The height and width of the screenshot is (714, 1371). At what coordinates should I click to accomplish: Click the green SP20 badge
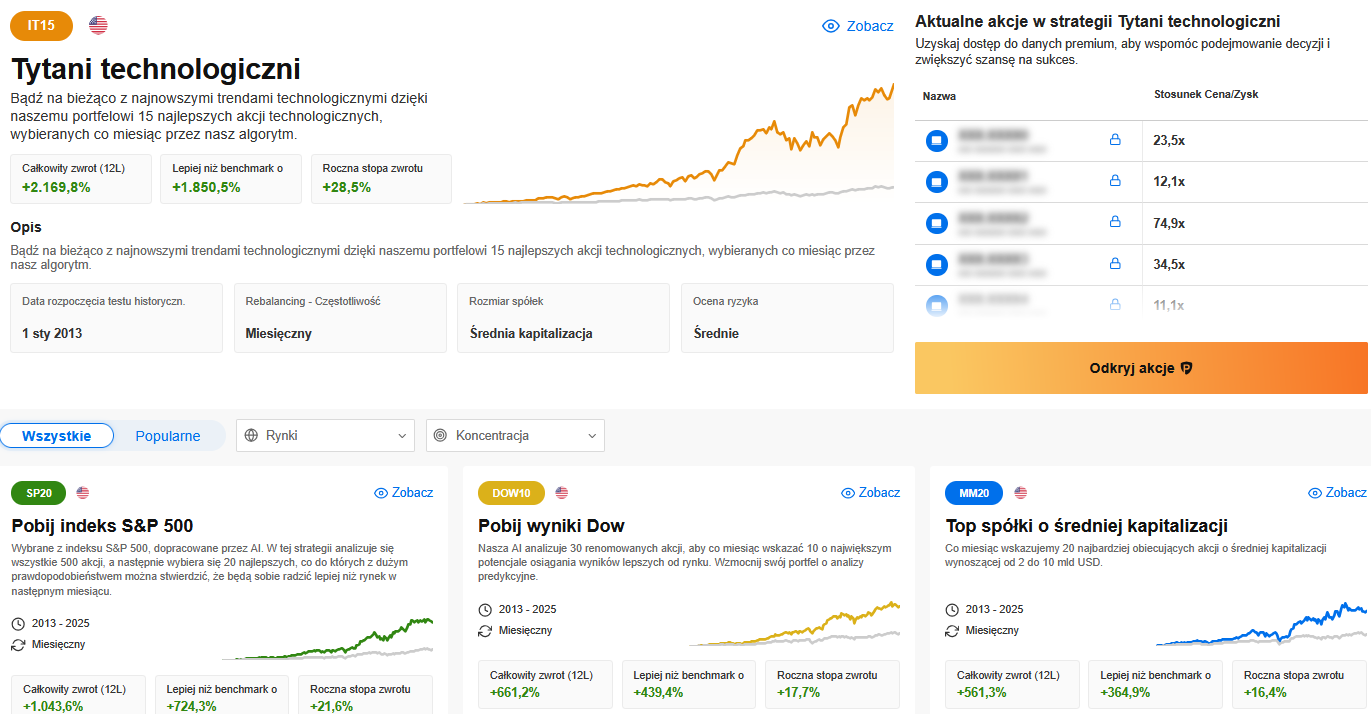pos(39,493)
